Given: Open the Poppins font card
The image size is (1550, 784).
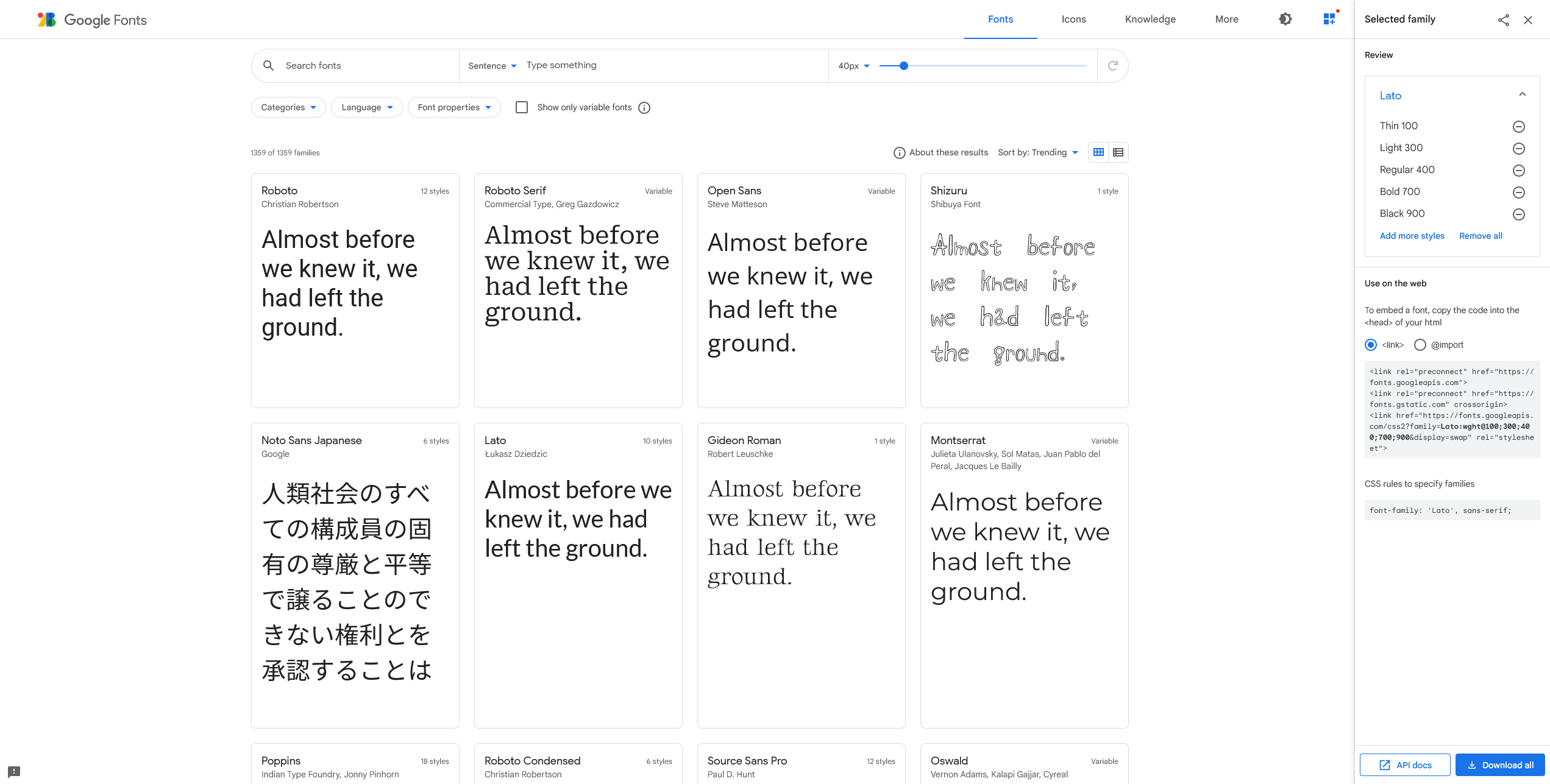Looking at the screenshot, I should pos(355,764).
